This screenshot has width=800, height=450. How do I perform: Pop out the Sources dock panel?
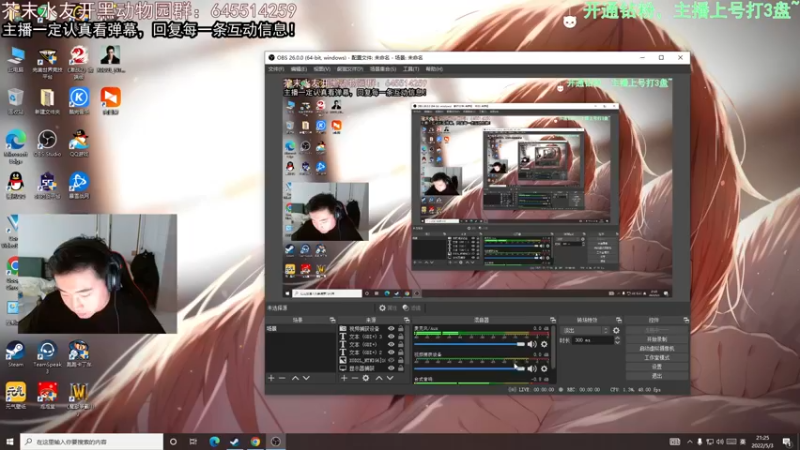(x=407, y=320)
